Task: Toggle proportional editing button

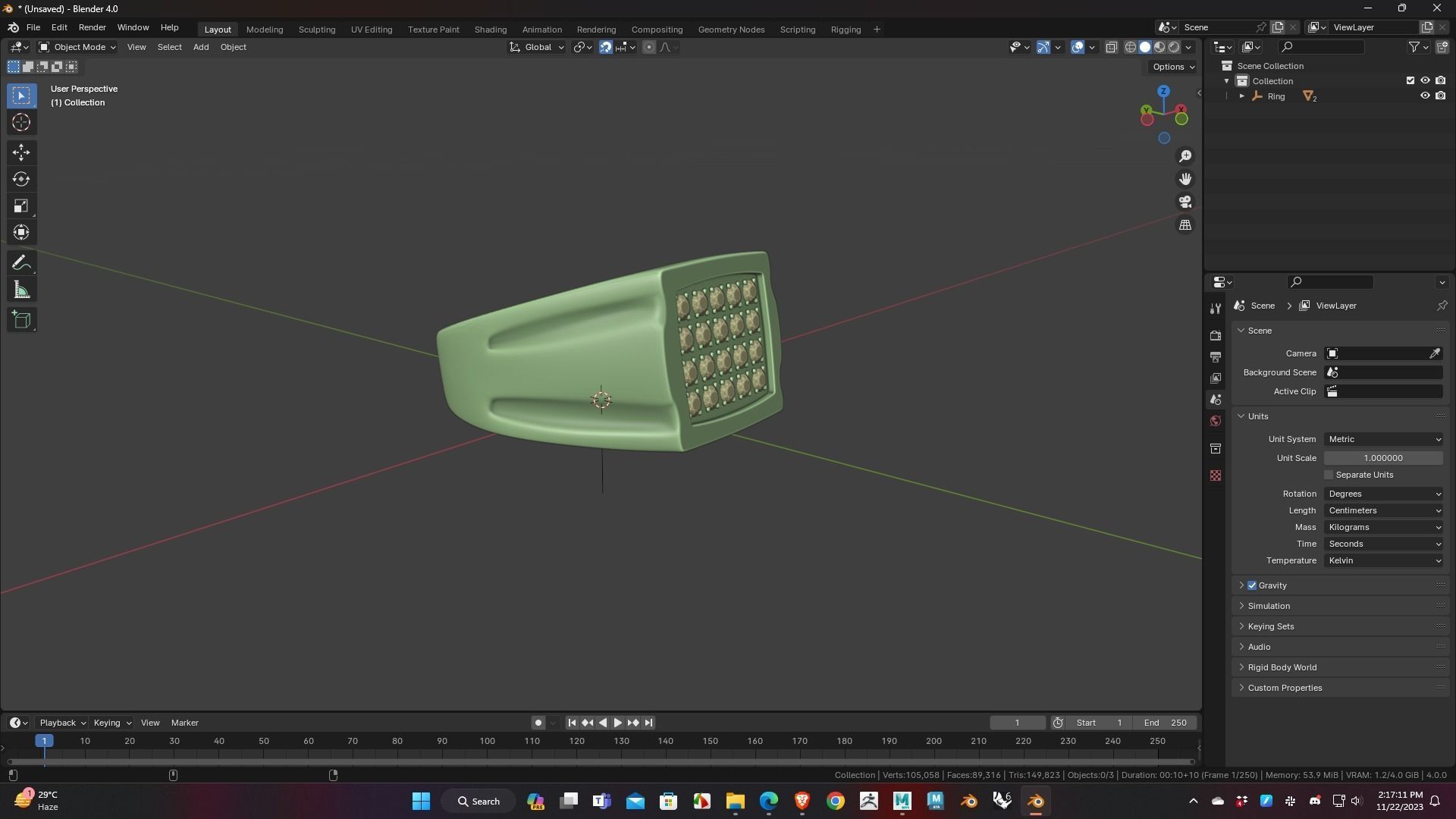Action: (x=649, y=47)
